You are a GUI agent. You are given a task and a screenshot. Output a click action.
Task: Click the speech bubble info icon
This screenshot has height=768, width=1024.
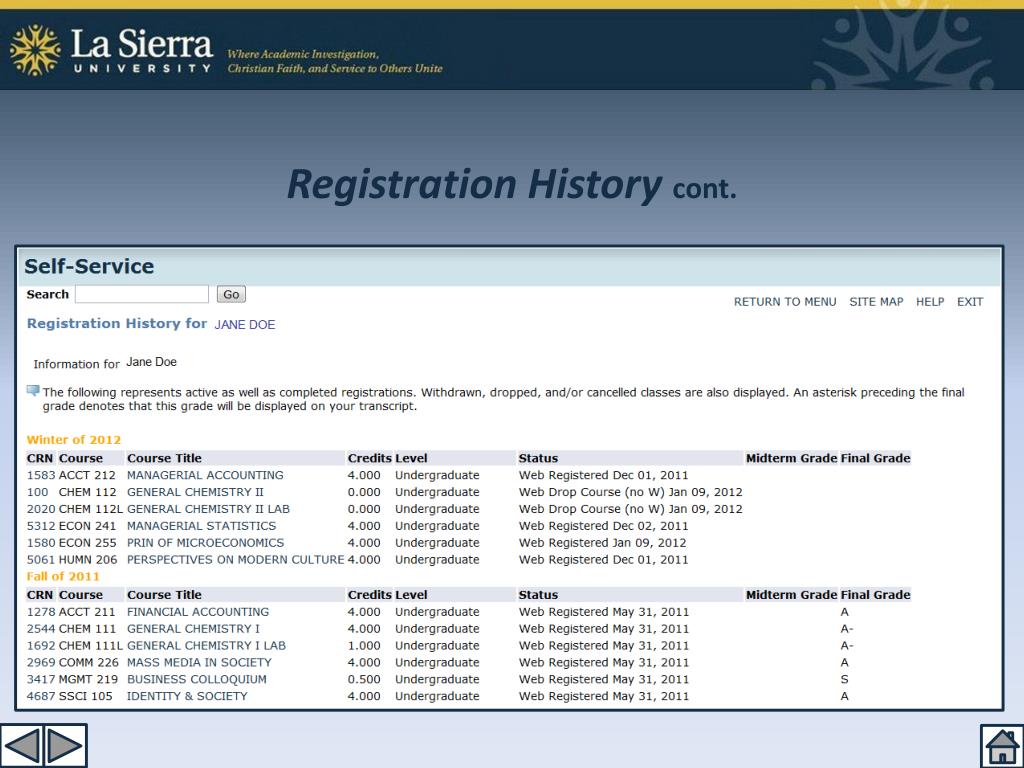pyautogui.click(x=33, y=391)
